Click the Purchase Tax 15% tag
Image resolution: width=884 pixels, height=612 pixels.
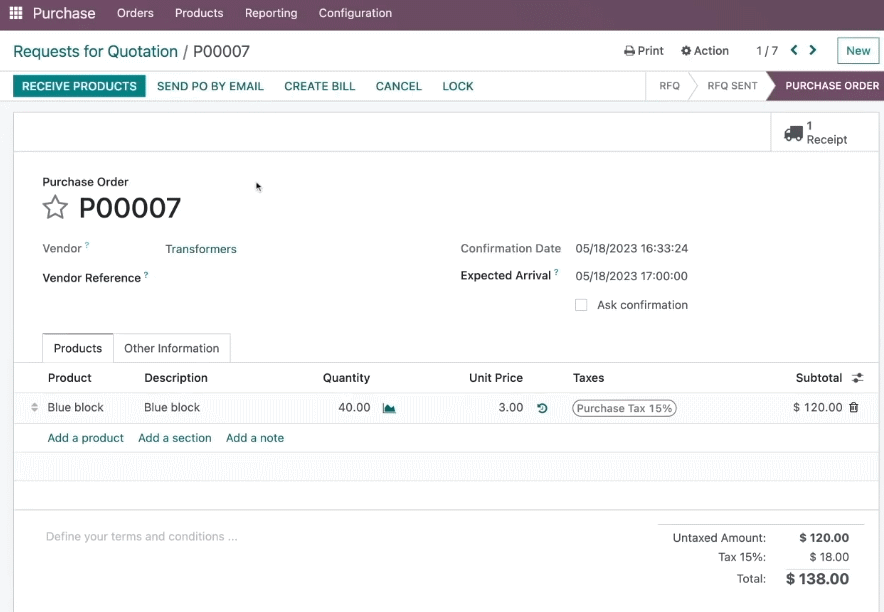624,408
